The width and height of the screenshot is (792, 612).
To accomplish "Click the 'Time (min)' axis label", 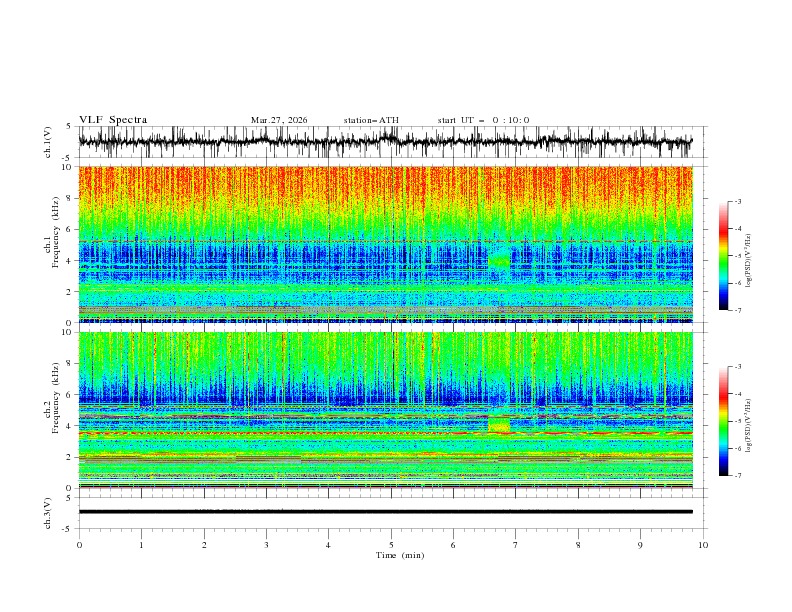I will click(x=400, y=555).
